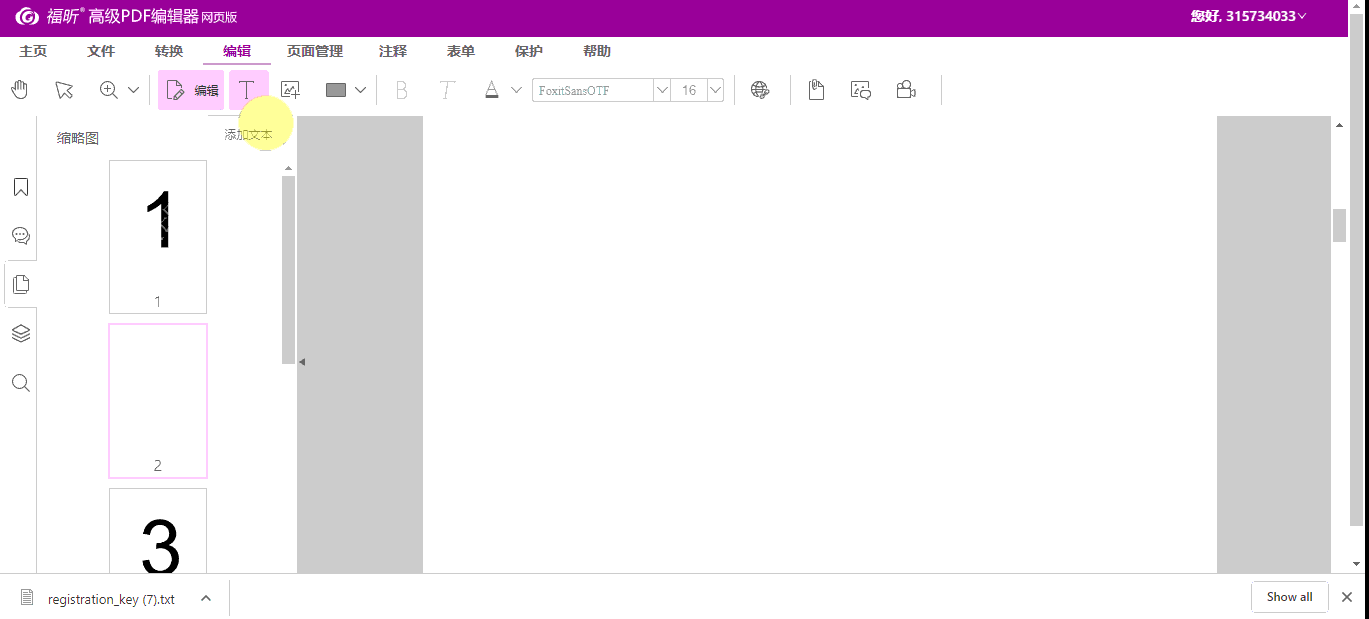
Task: Open the search sidebar panel
Action: tap(20, 383)
